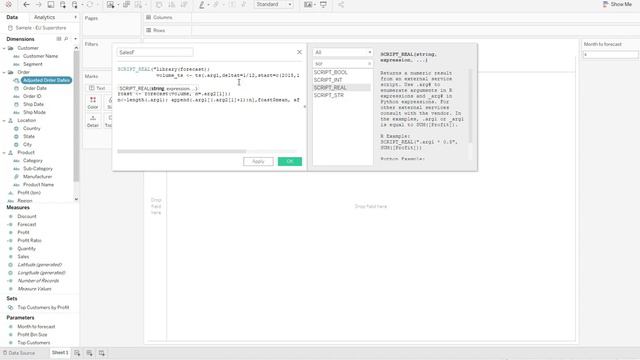Select SCRIPT_BOOL in function list
The image size is (640, 360).
(331, 72)
